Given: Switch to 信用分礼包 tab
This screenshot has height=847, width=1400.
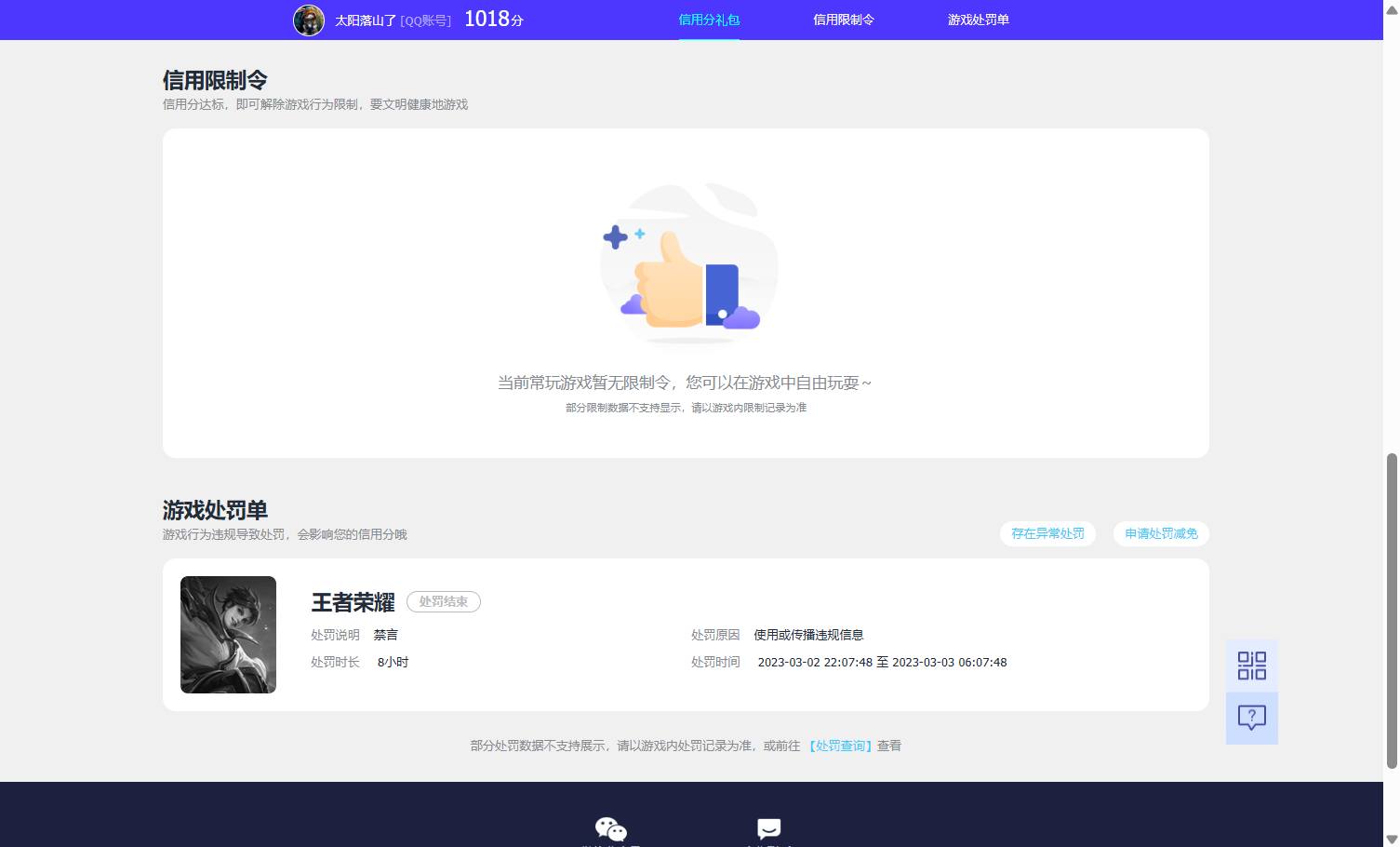Looking at the screenshot, I should point(709,20).
